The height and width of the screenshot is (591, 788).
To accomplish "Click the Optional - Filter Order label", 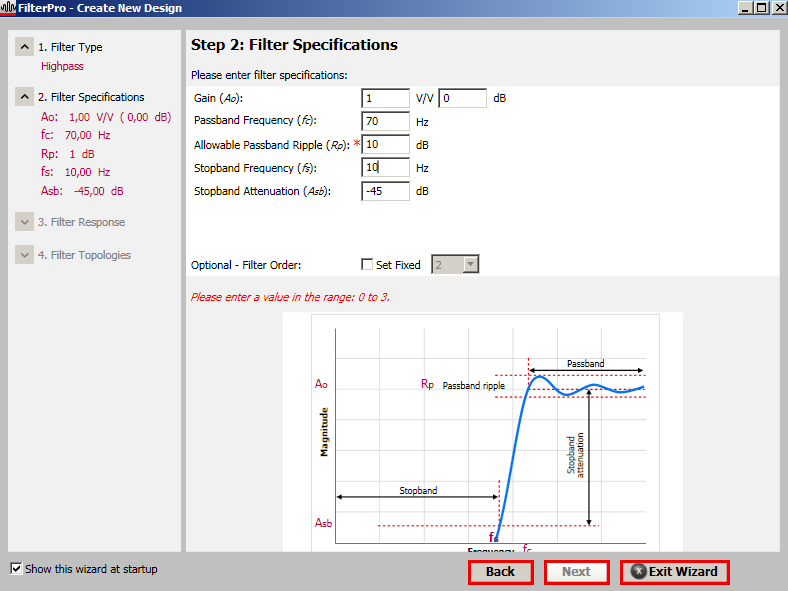I will 246,265.
